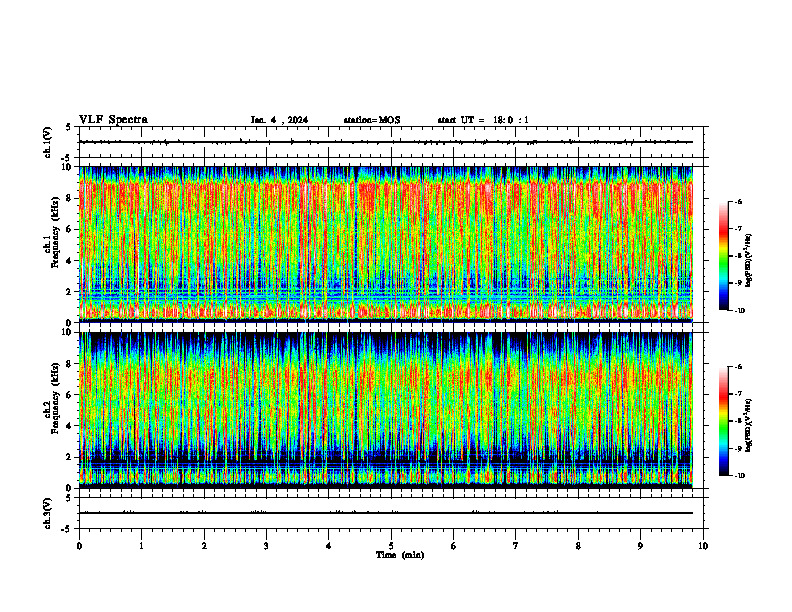
Task: Click time axis tick label "7"
Action: tap(516, 546)
